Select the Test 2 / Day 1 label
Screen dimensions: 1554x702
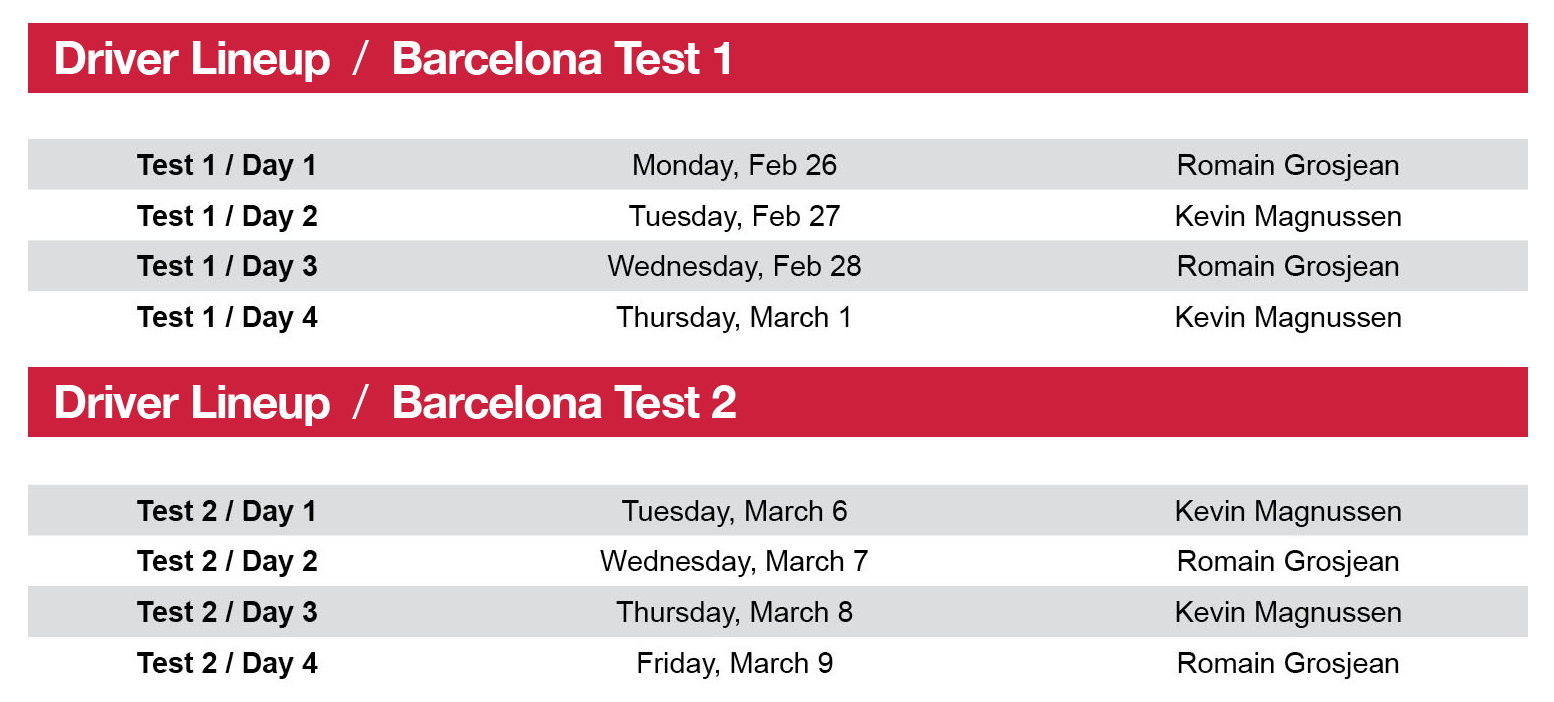pos(227,511)
